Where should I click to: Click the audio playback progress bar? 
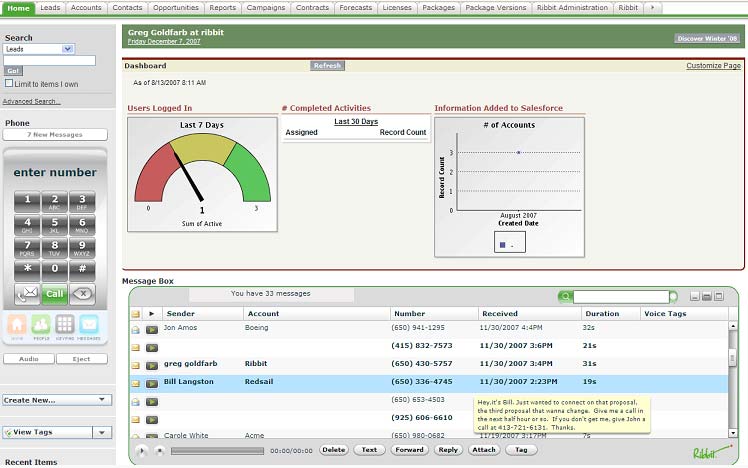coord(215,451)
